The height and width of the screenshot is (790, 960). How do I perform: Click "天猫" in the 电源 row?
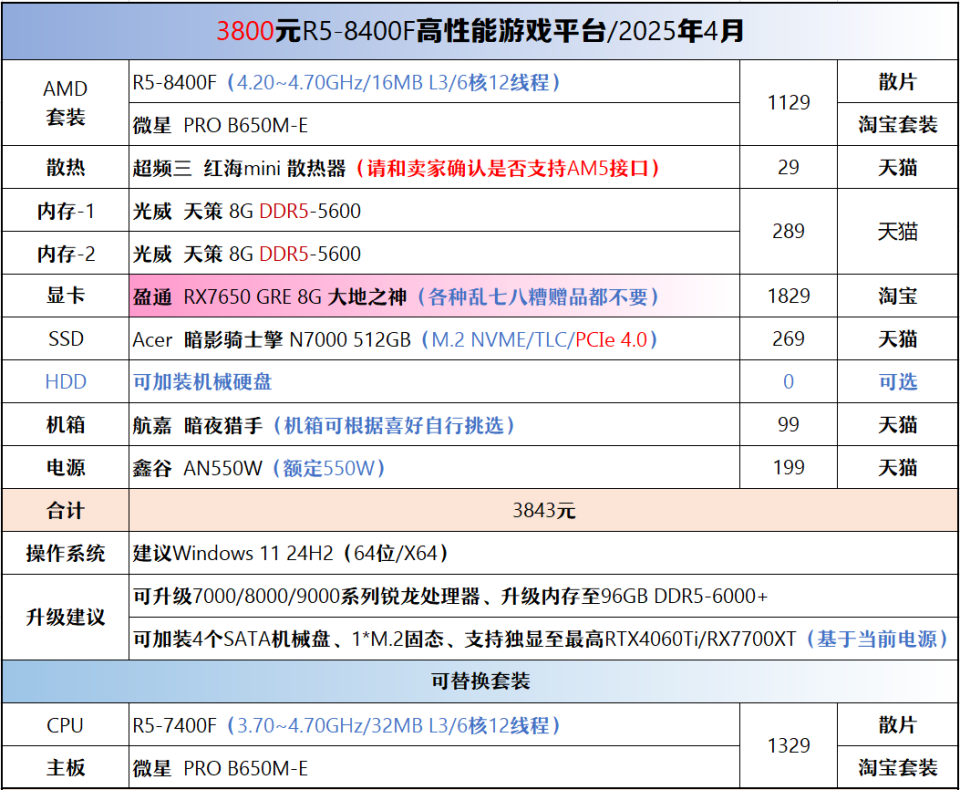click(x=898, y=467)
